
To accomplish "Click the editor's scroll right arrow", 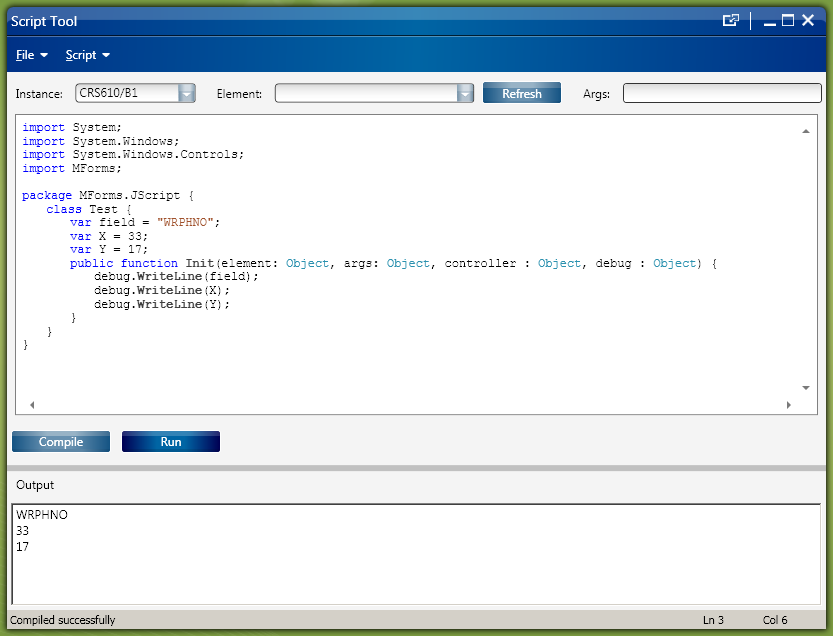I will click(788, 405).
